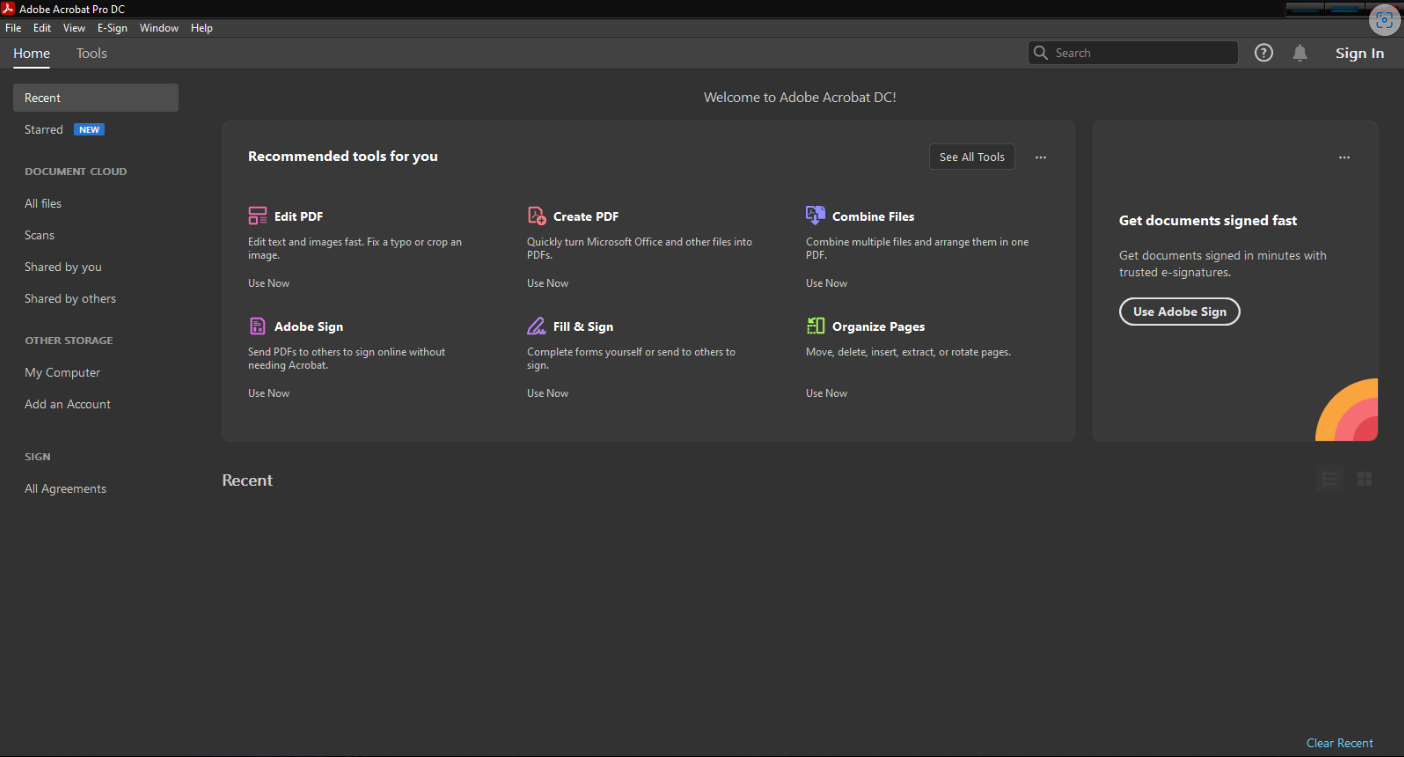Click Use Now under Fill & Sign
This screenshot has height=757, width=1404.
548,393
